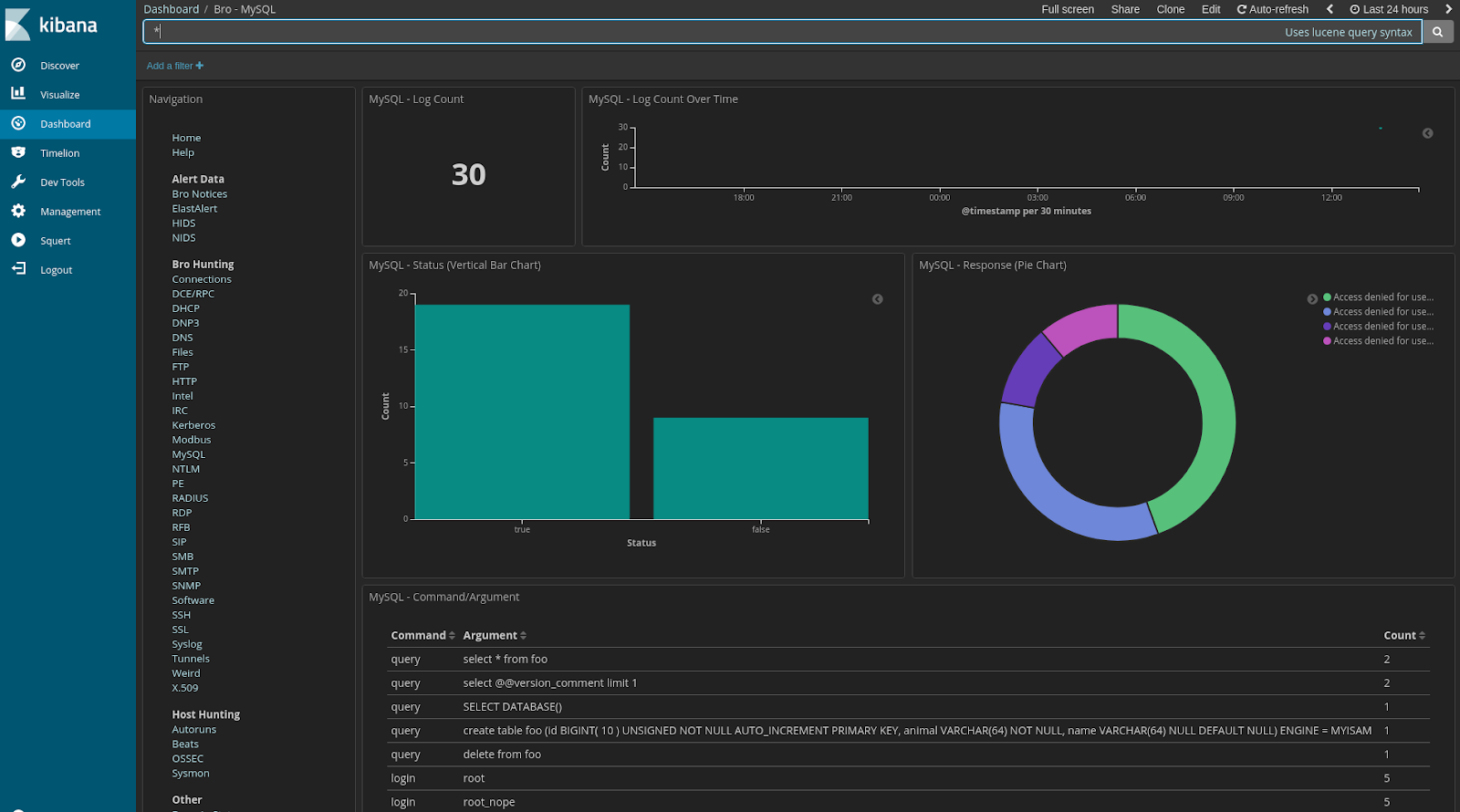Click the 'true' status bar
The height and width of the screenshot is (812, 1460).
tap(522, 412)
